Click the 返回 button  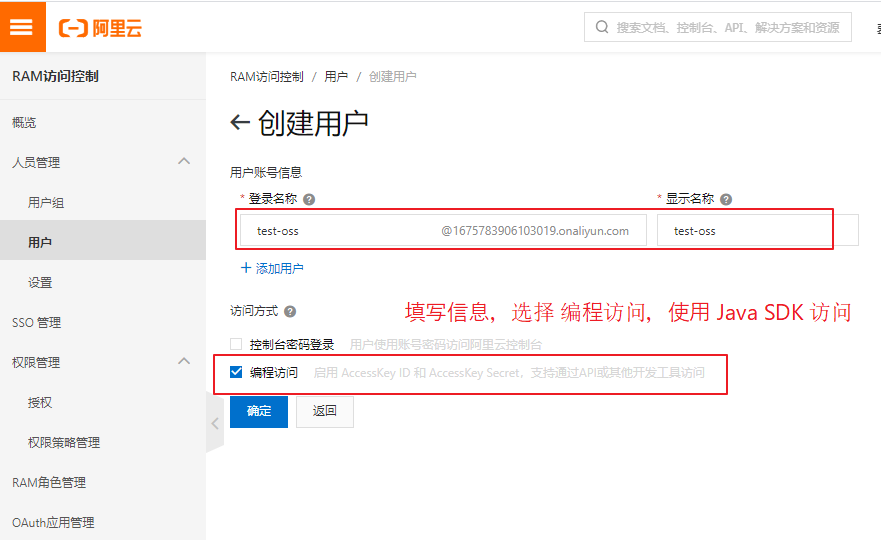click(325, 412)
